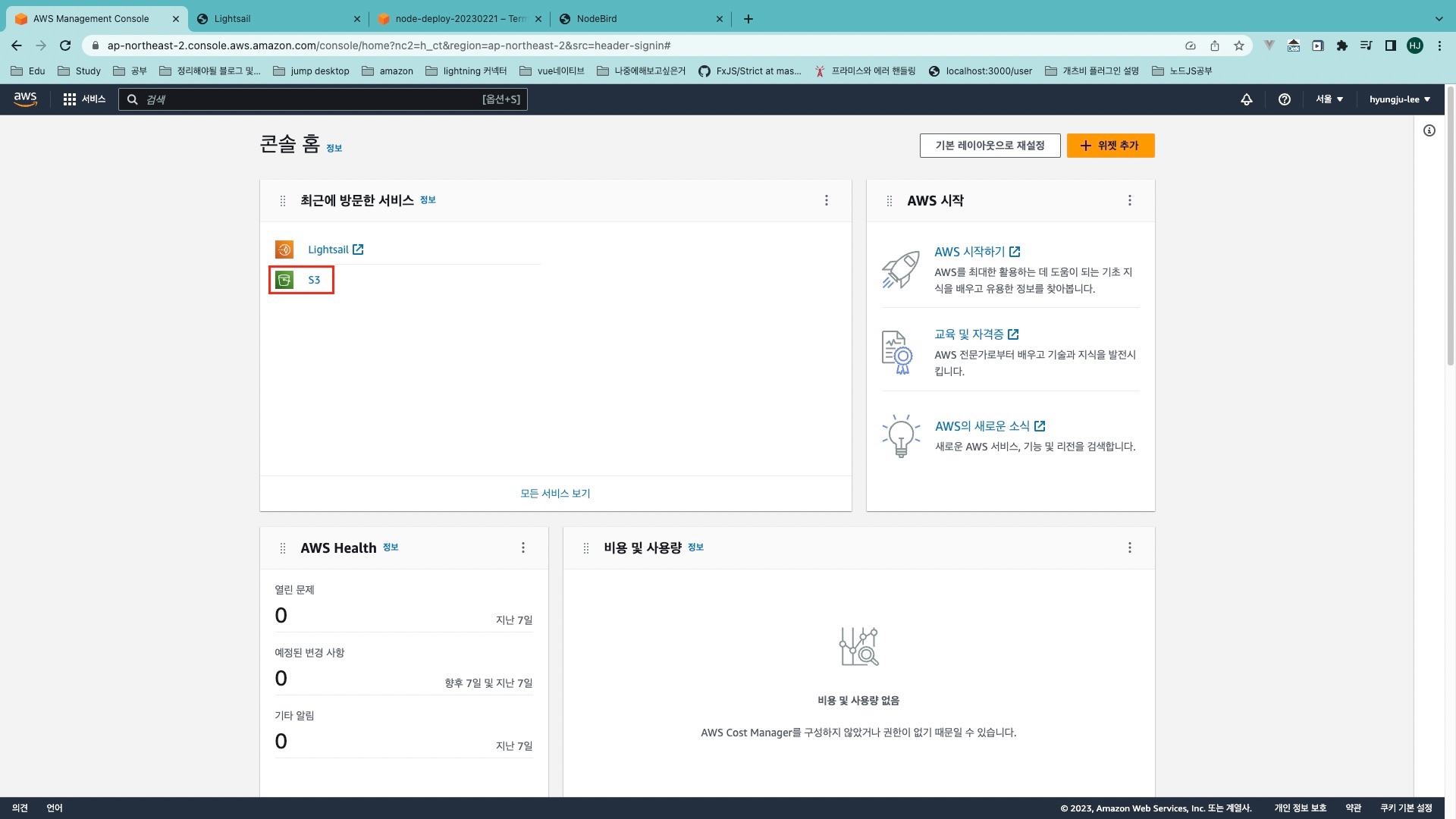Click the browser back arrow
Screen dimensions: 1456x819
[17, 45]
